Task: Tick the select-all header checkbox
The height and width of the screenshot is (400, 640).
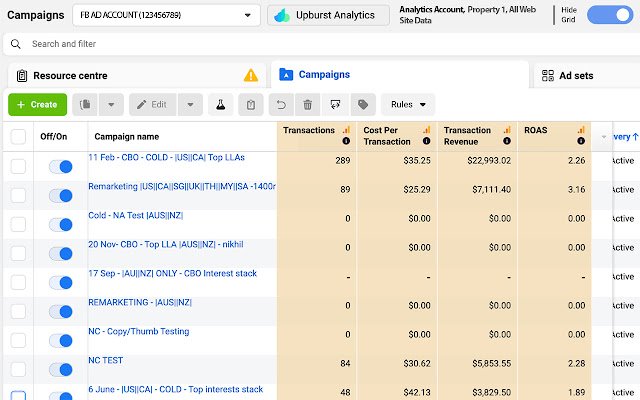Action: [x=18, y=137]
